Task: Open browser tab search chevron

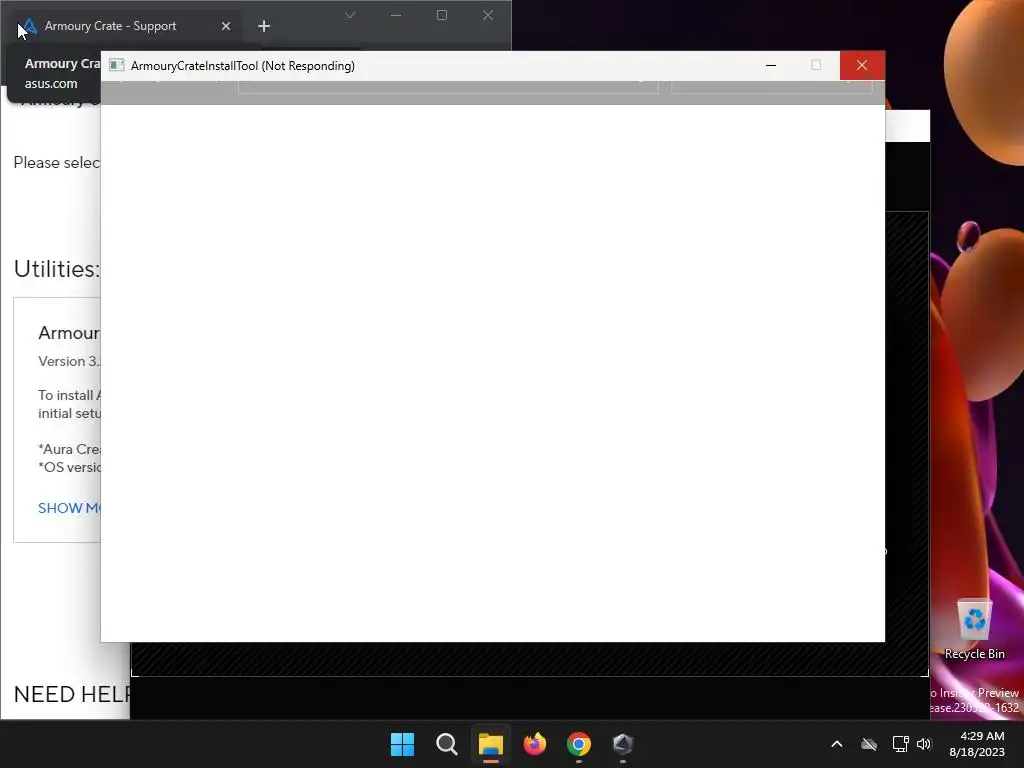Action: point(350,15)
